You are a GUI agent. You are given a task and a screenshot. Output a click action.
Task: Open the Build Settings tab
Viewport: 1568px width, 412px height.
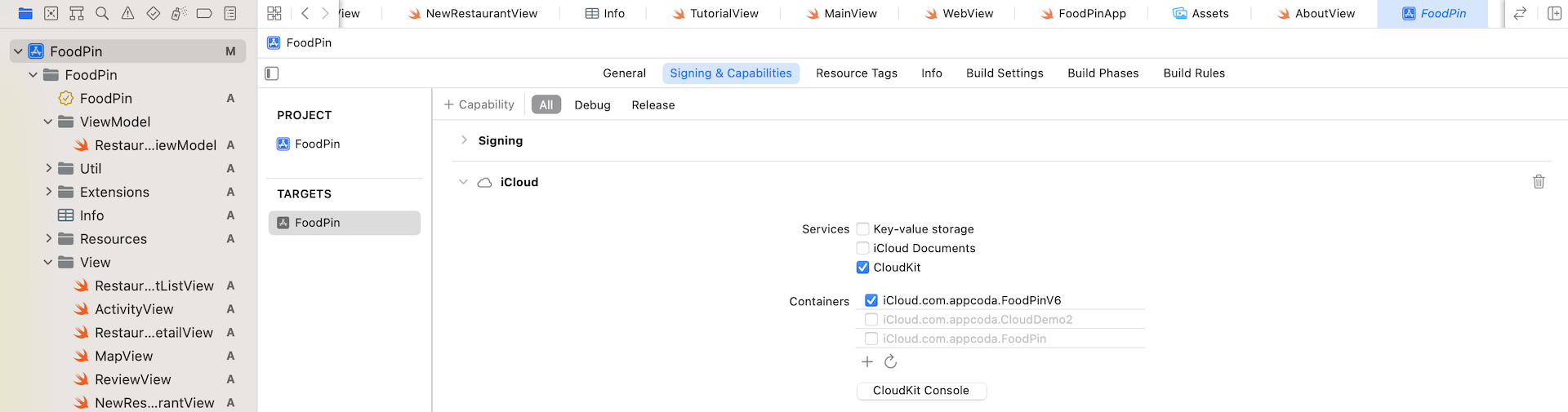1004,73
